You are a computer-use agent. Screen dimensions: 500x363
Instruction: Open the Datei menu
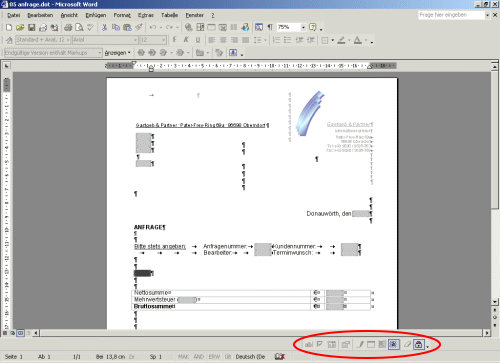coord(14,15)
